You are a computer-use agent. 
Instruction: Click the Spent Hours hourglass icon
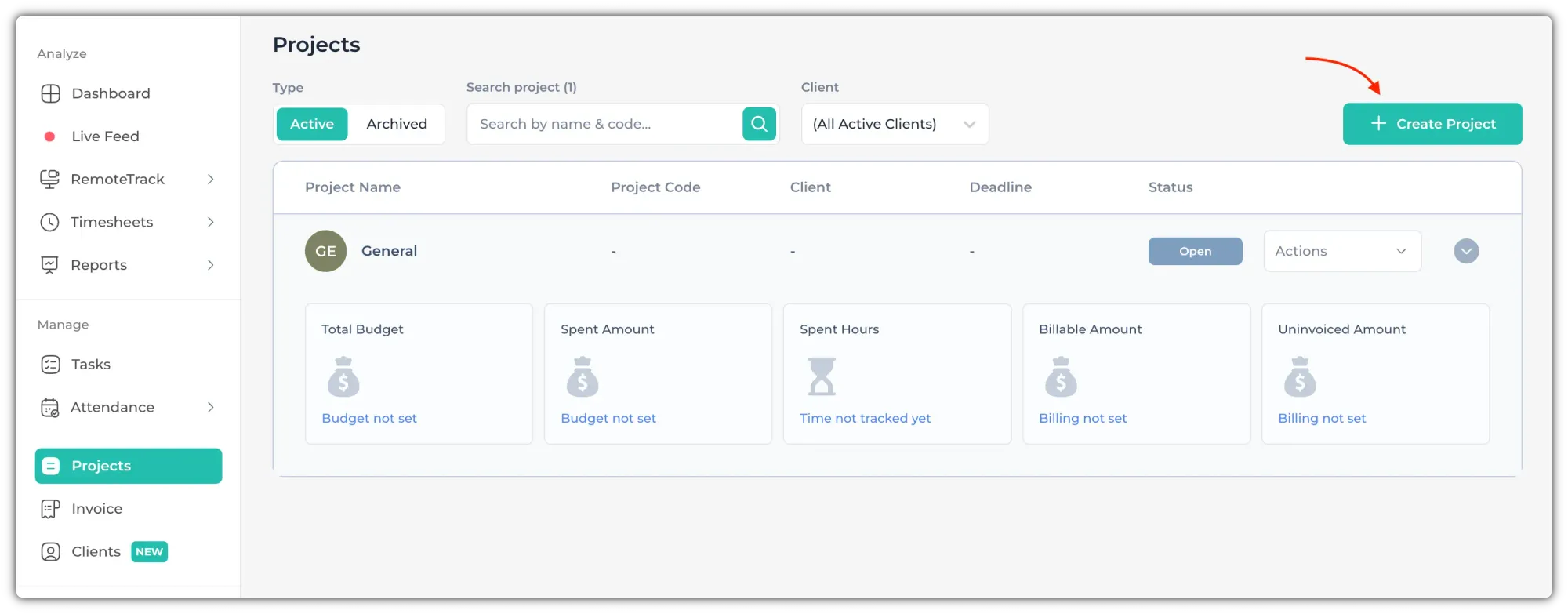pos(822,376)
